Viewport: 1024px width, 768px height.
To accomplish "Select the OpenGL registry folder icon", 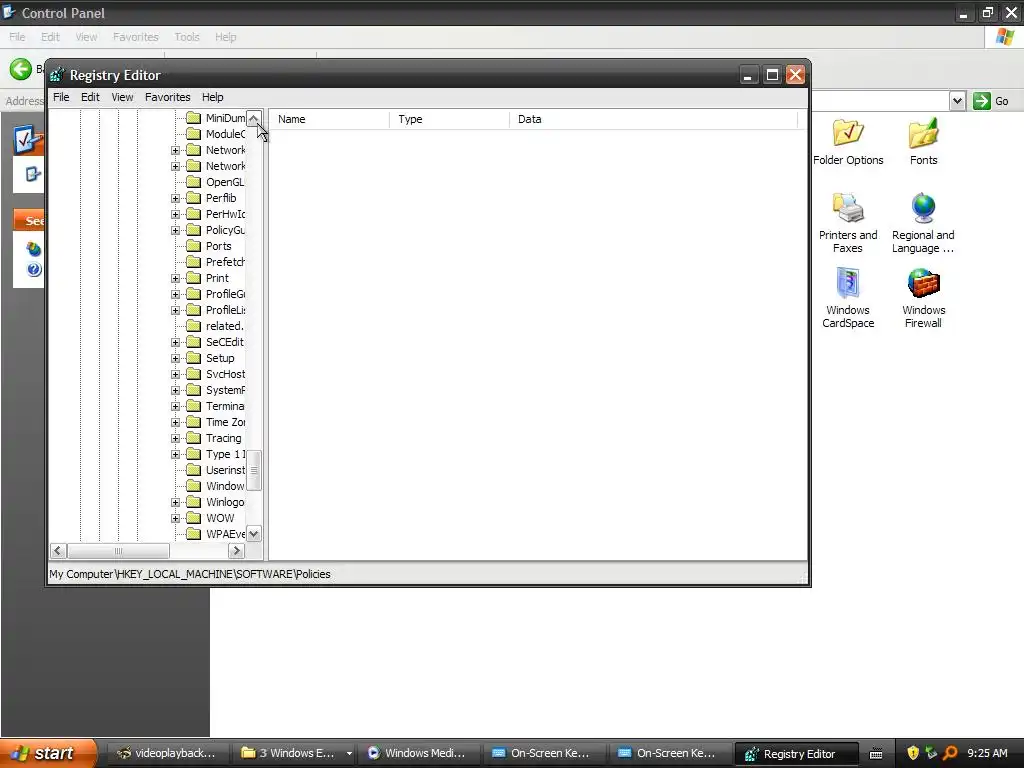I will point(193,182).
